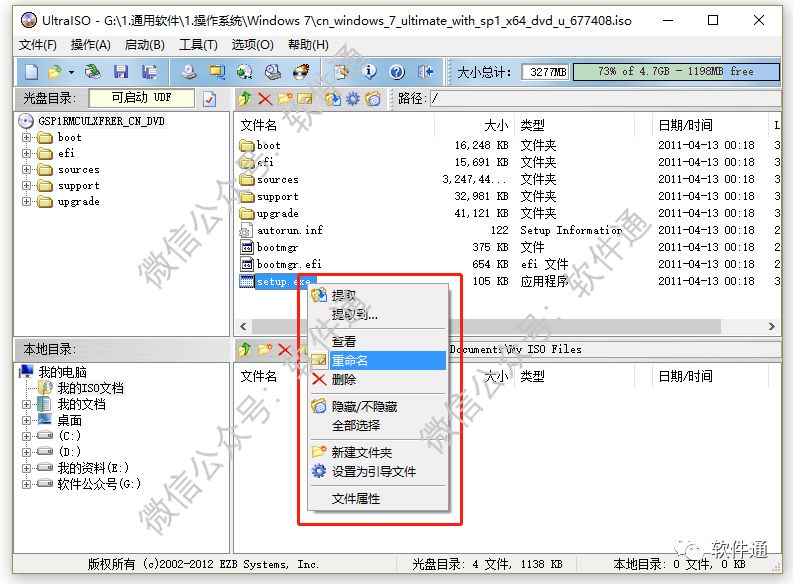
Task: Click the checksum verify toolbar icon
Action: coord(341,72)
